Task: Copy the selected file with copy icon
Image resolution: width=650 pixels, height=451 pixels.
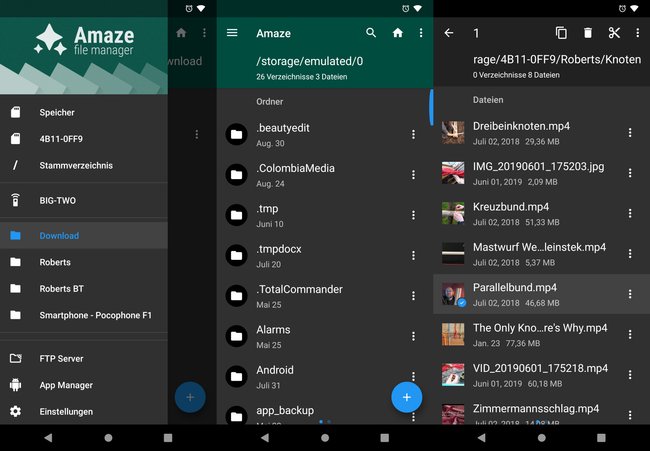Action: [x=561, y=33]
